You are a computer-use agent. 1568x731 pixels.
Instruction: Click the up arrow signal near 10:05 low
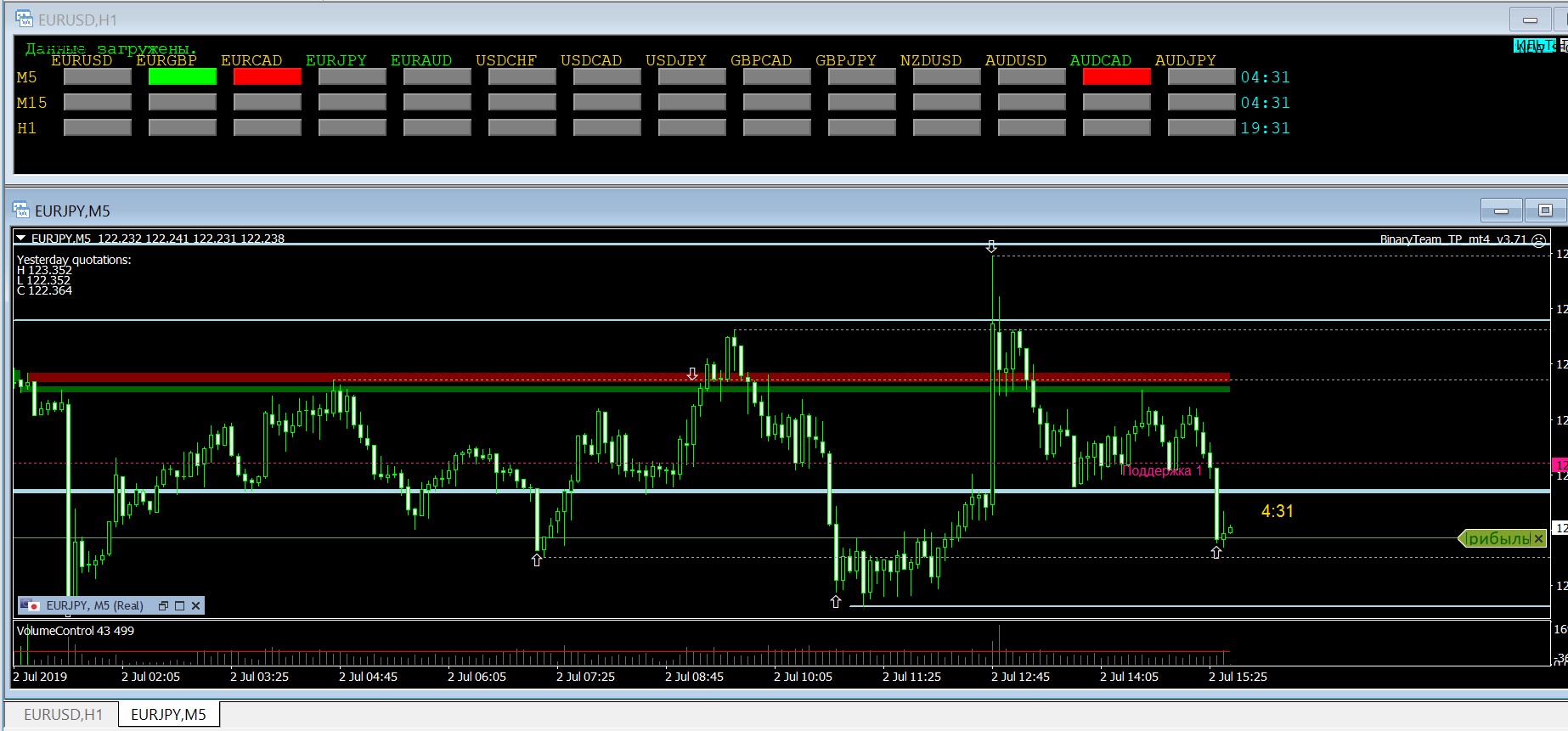[836, 602]
